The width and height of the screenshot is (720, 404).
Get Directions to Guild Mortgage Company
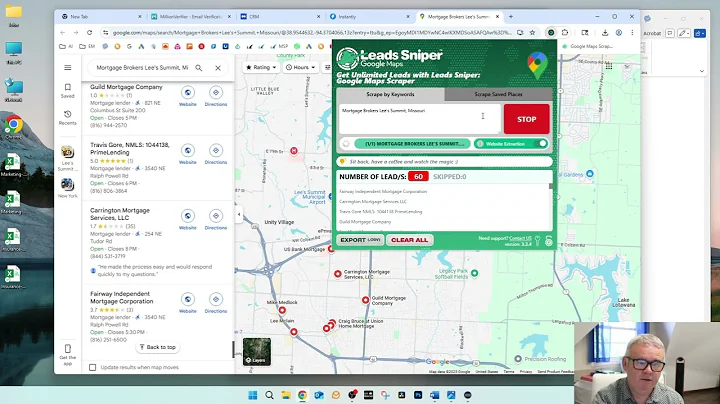(215, 96)
